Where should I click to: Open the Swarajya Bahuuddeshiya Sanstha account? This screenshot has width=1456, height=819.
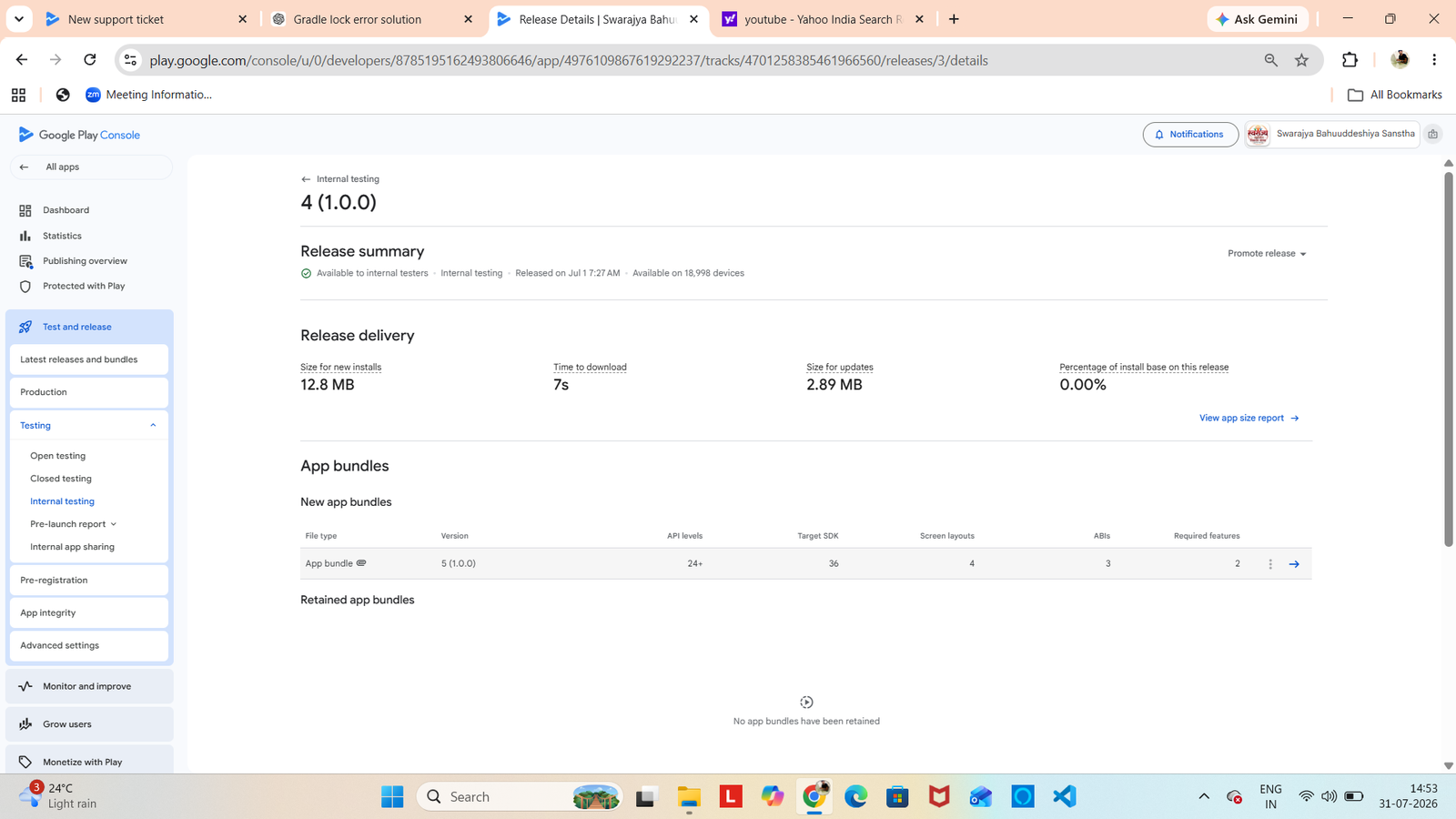[x=1332, y=135]
